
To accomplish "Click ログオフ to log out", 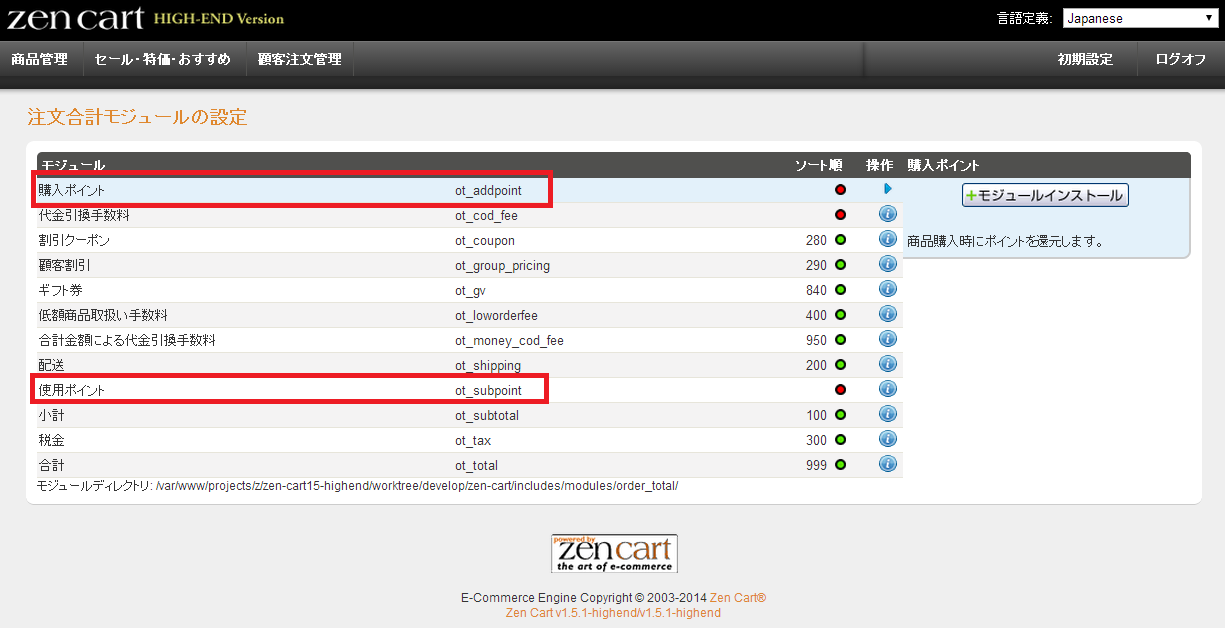I will click(1180, 59).
